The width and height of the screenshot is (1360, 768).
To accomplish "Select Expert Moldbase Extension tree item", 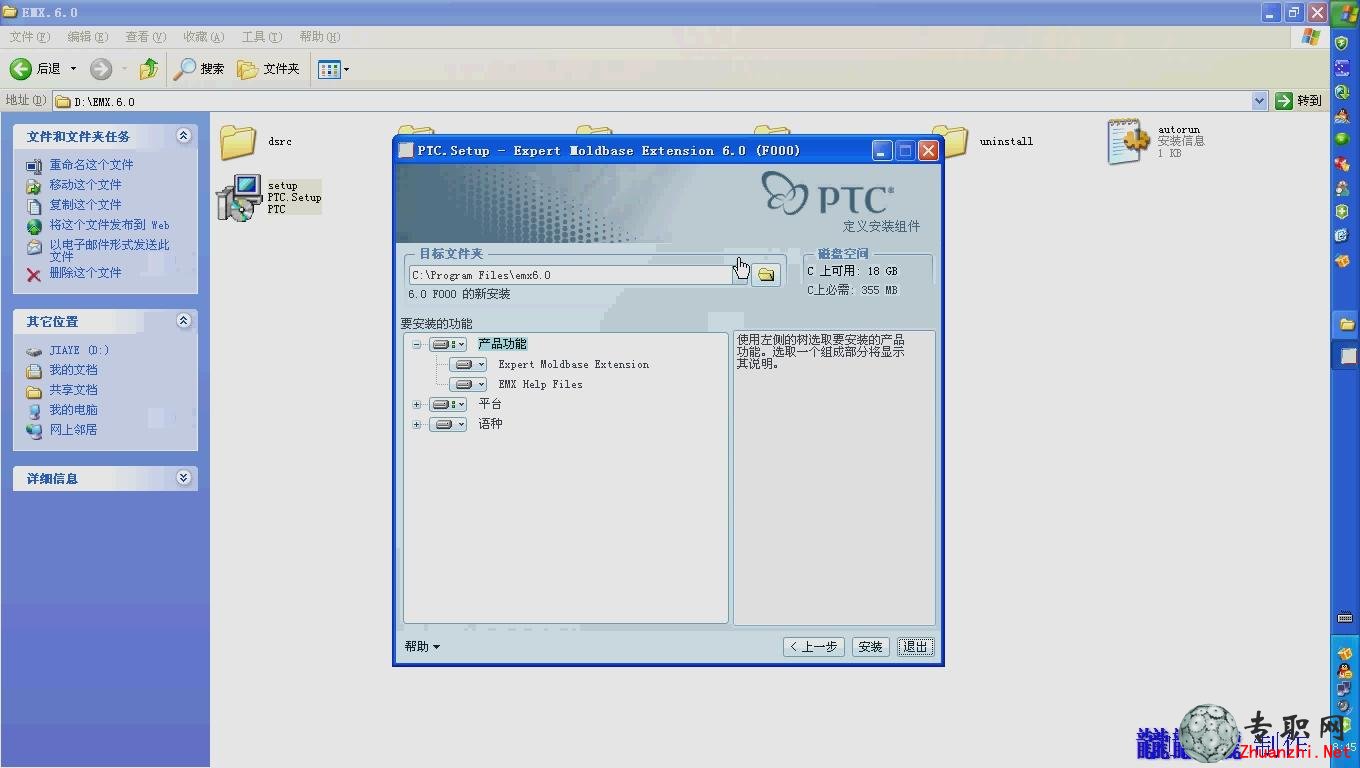I will point(574,364).
